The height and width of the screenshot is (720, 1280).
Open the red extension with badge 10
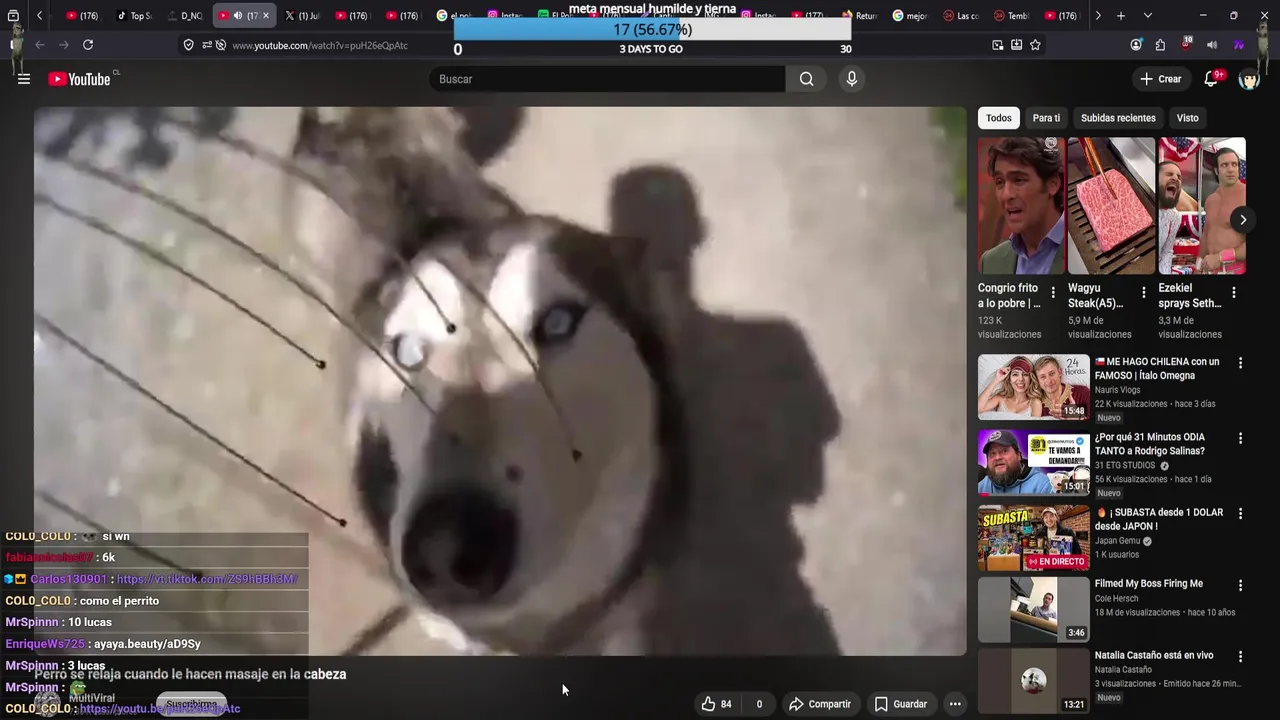tap(1186, 45)
